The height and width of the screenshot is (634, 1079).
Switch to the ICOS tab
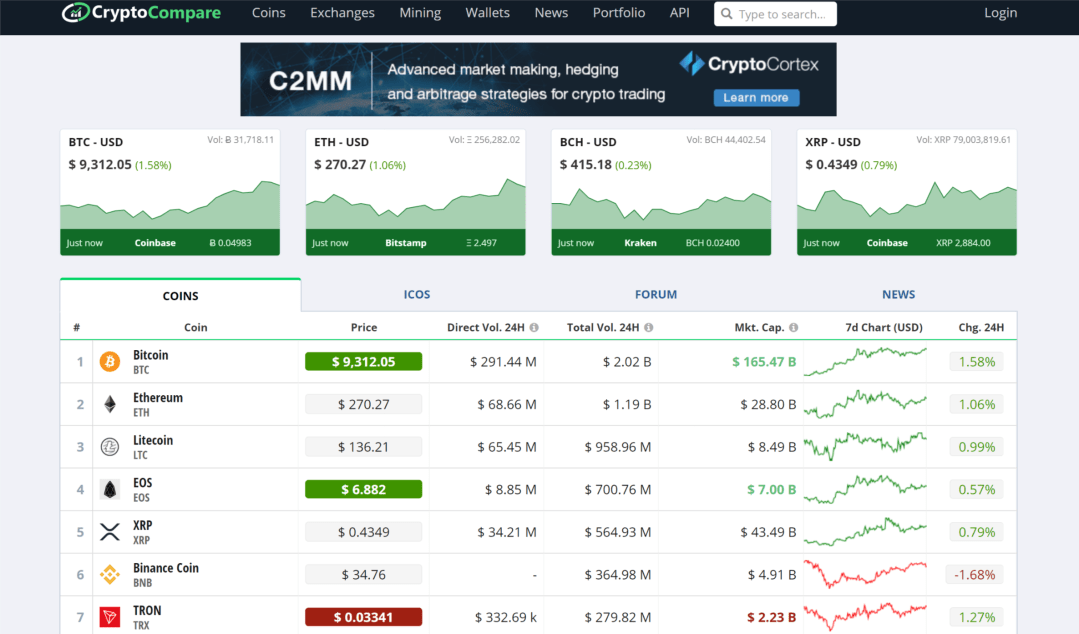[416, 294]
